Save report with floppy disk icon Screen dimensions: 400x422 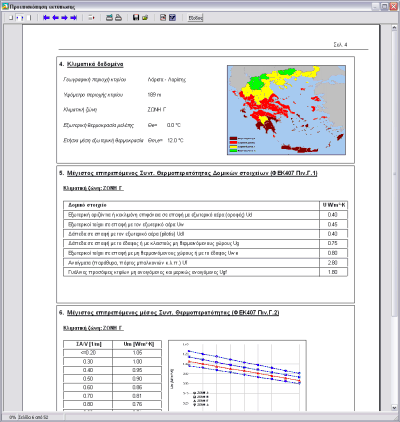[x=136, y=18]
